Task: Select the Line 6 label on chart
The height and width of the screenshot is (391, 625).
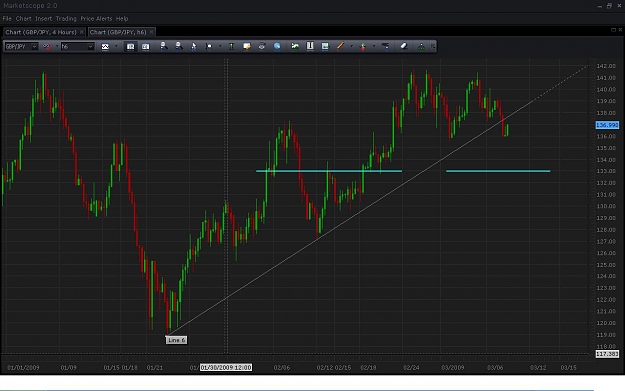Action: (176, 340)
